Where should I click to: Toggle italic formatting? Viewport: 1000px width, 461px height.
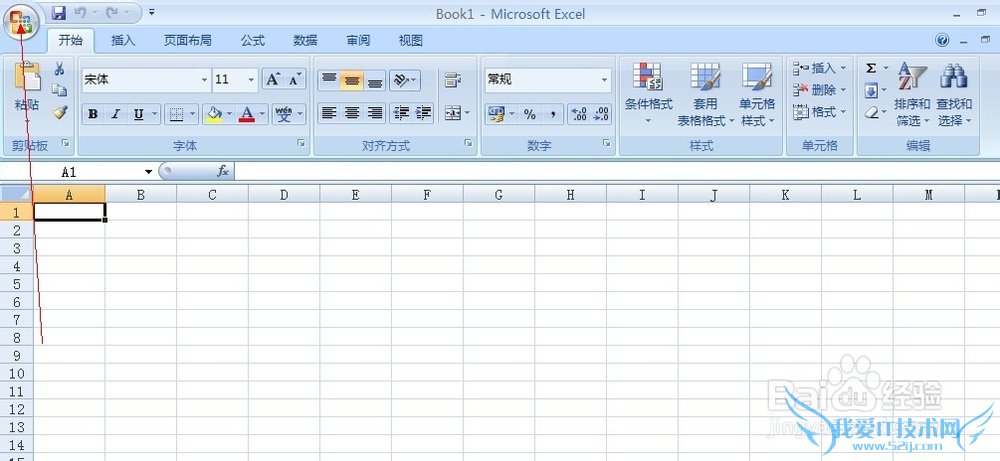(115, 114)
